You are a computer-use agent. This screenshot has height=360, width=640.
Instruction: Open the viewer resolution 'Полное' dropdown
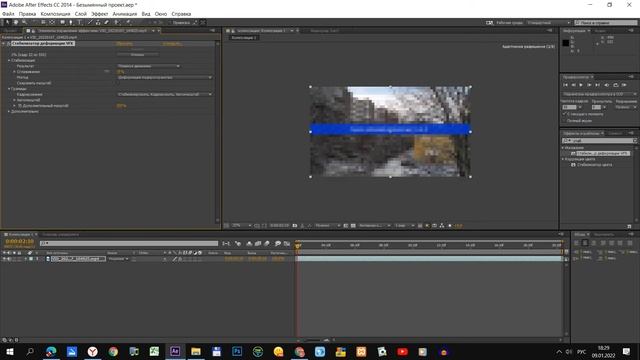point(328,225)
